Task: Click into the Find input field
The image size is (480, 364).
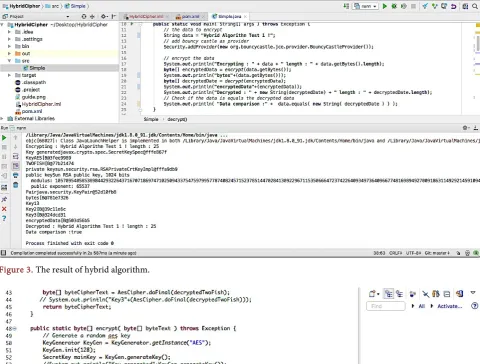Action: [386, 306]
